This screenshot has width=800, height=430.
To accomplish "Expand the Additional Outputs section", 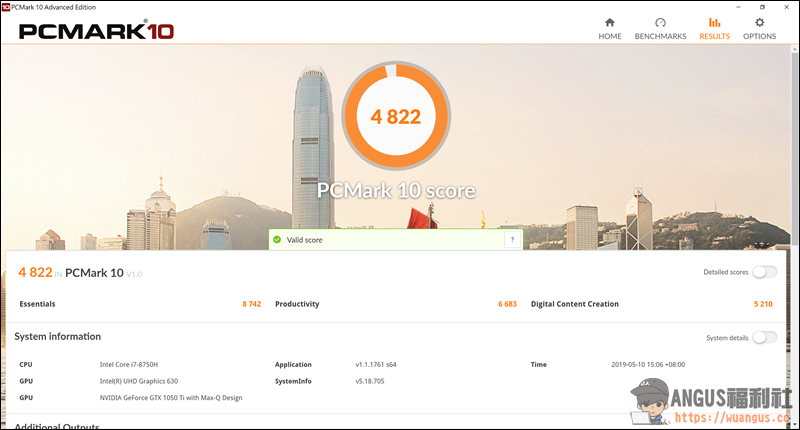I will 57,426.
